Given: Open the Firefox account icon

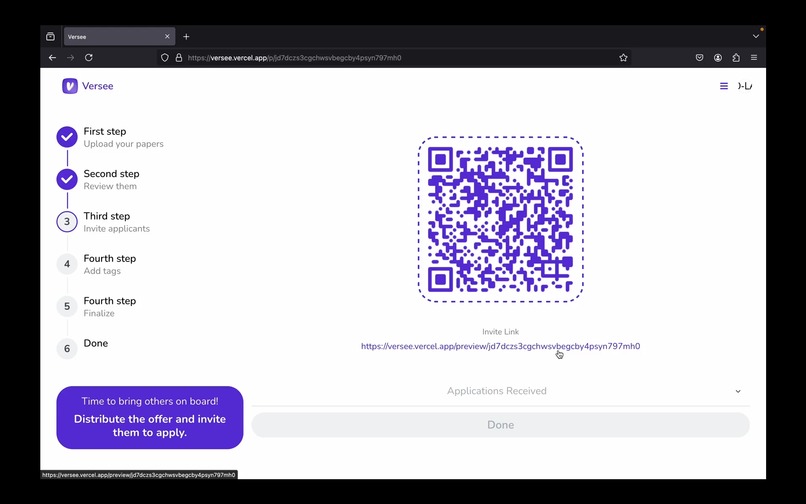Looking at the screenshot, I should click(718, 58).
